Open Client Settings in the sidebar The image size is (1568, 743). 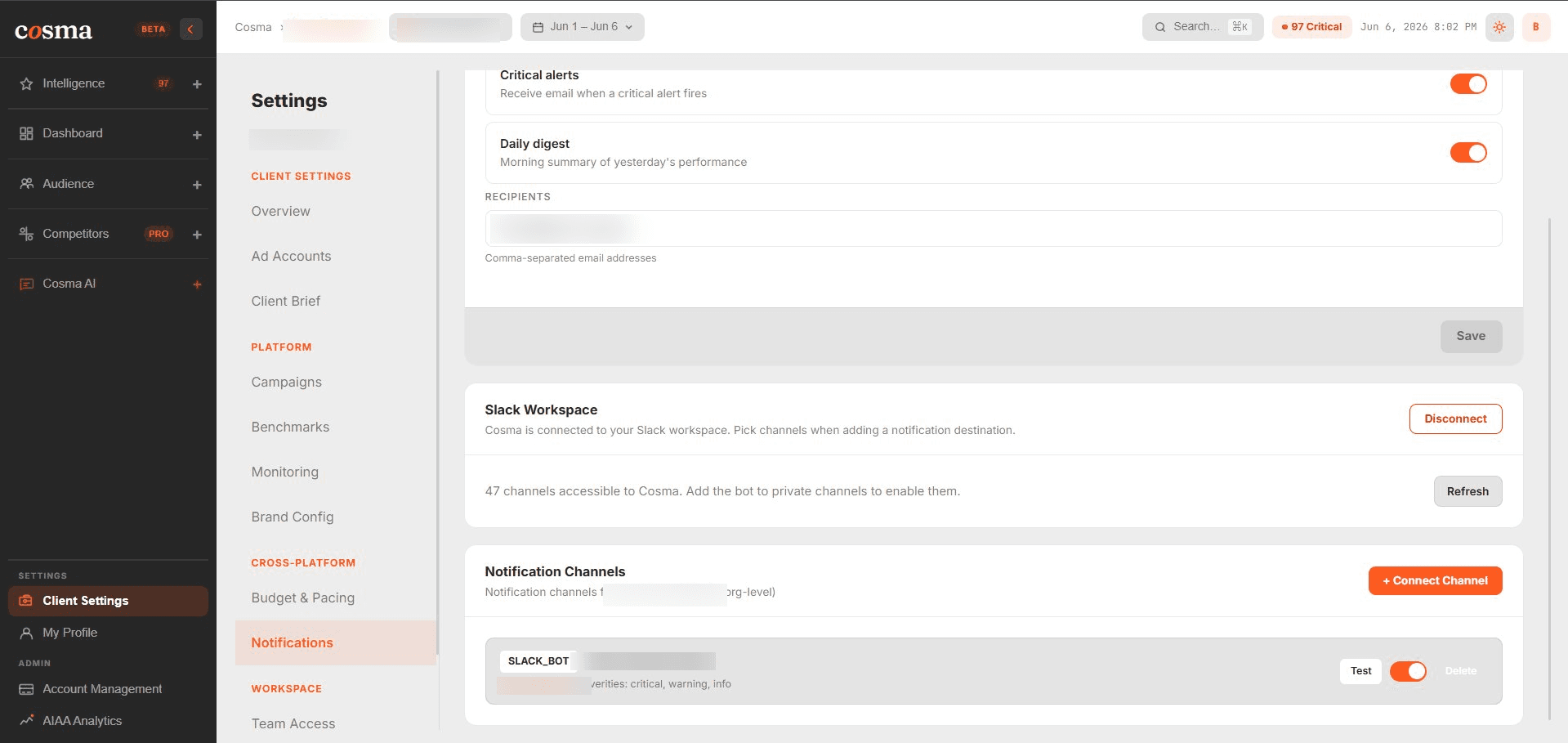click(x=108, y=601)
